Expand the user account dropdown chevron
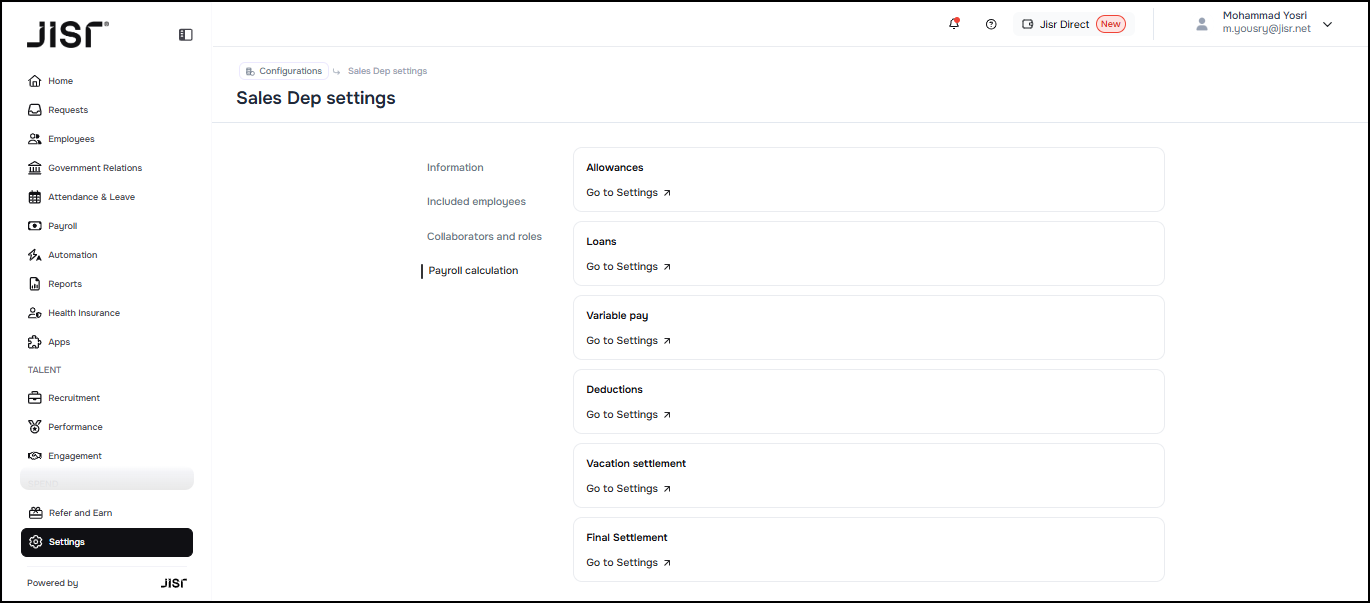 click(x=1328, y=24)
